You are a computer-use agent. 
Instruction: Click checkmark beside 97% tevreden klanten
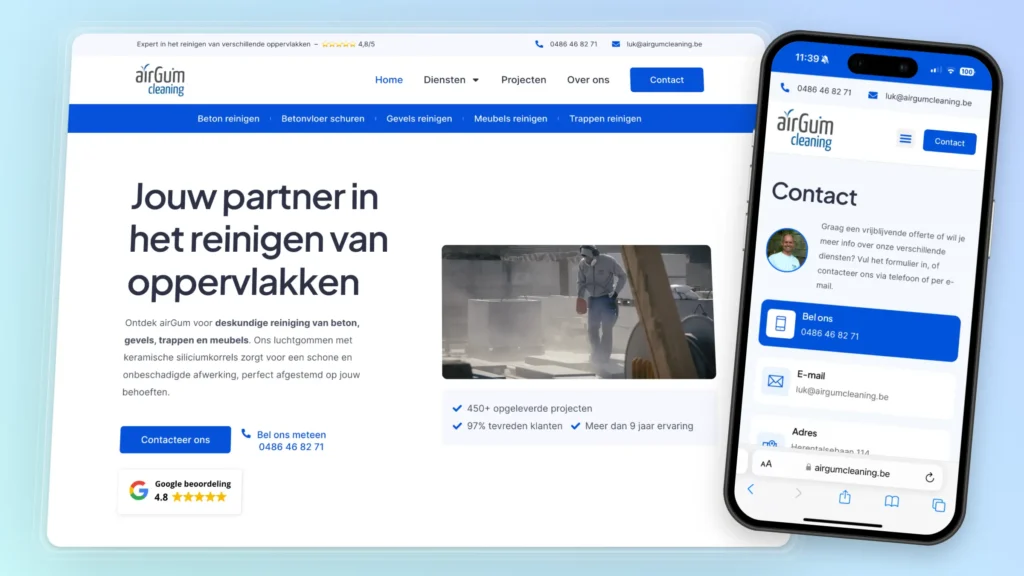457,426
